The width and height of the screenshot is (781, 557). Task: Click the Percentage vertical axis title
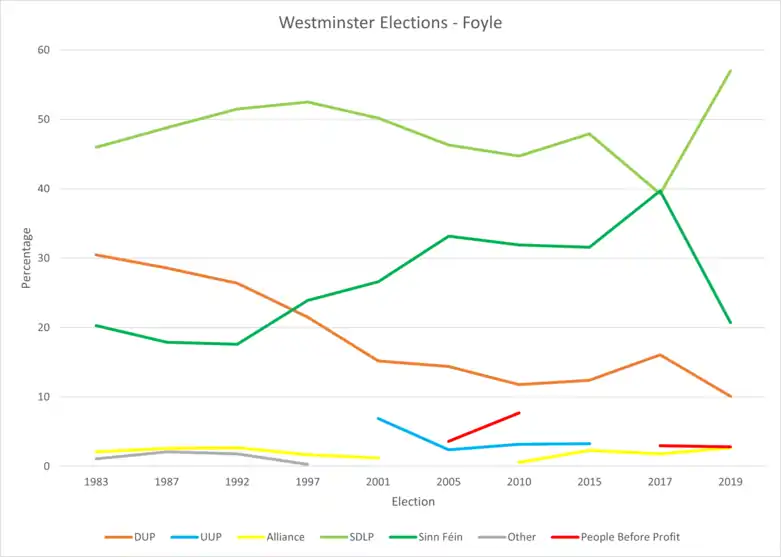click(27, 258)
